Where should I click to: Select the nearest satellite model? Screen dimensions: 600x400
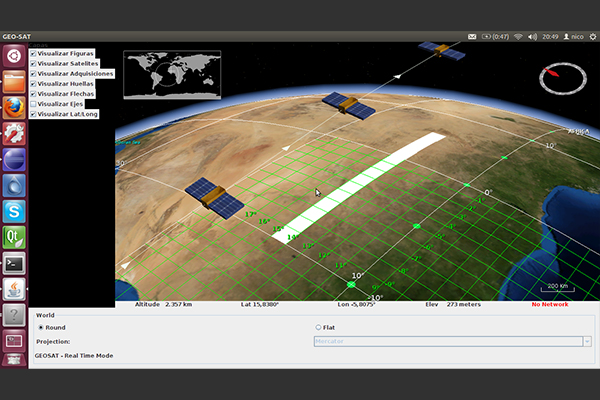click(x=215, y=197)
